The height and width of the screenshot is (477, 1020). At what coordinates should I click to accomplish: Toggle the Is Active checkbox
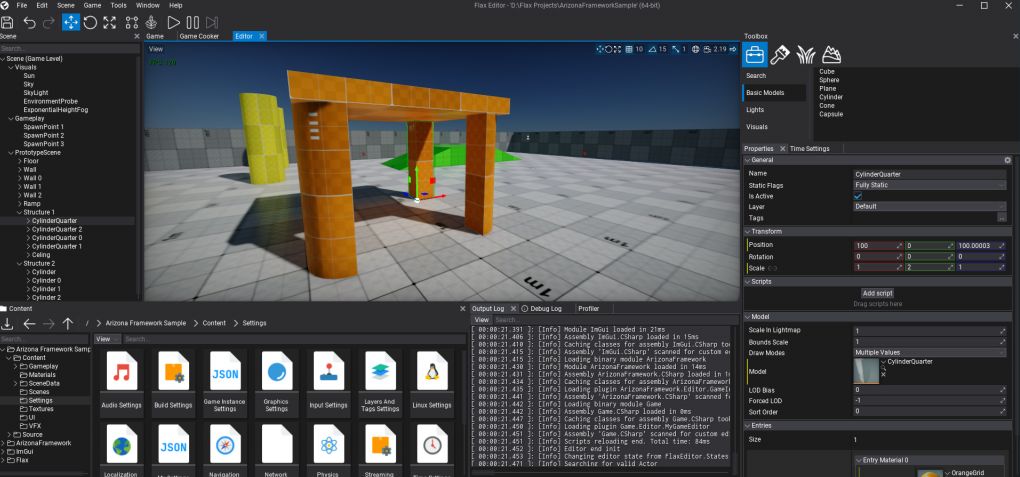(858, 196)
